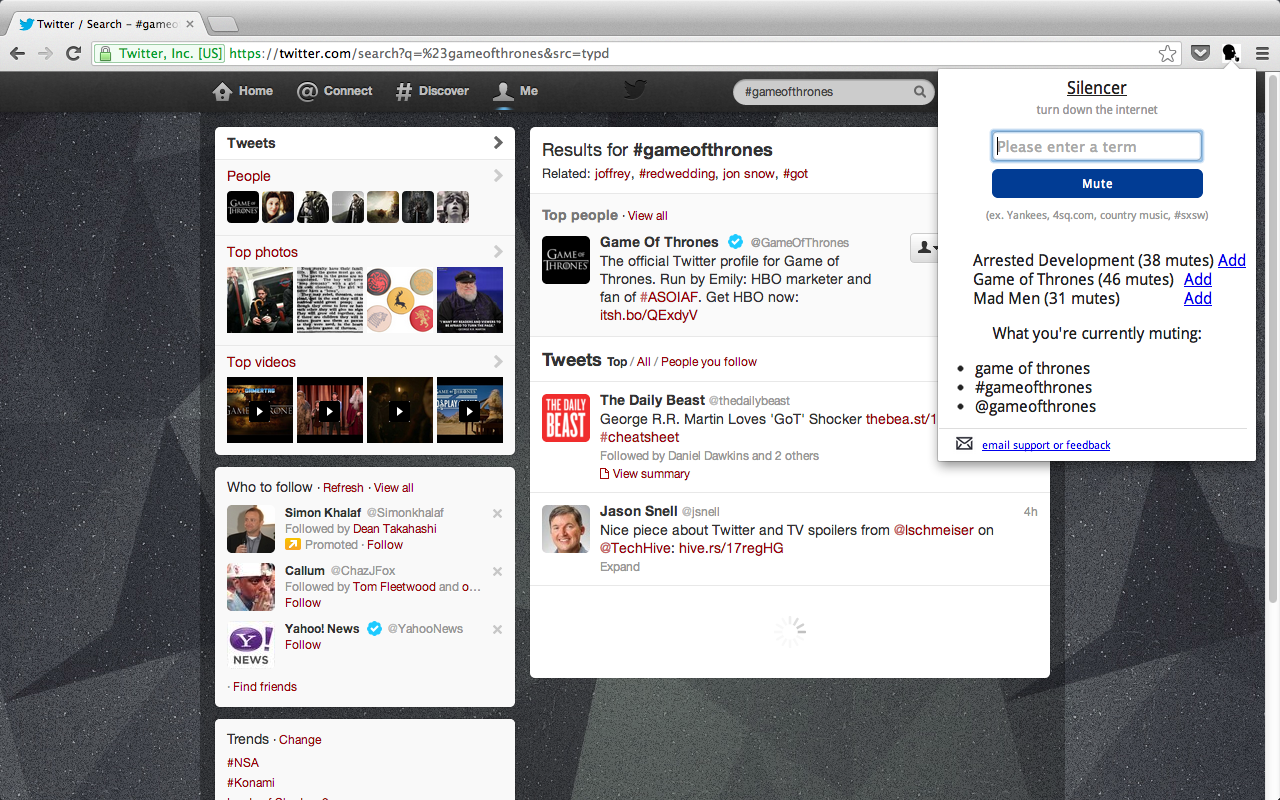Click email support or feedback link
1280x800 pixels.
pyautogui.click(x=1046, y=445)
